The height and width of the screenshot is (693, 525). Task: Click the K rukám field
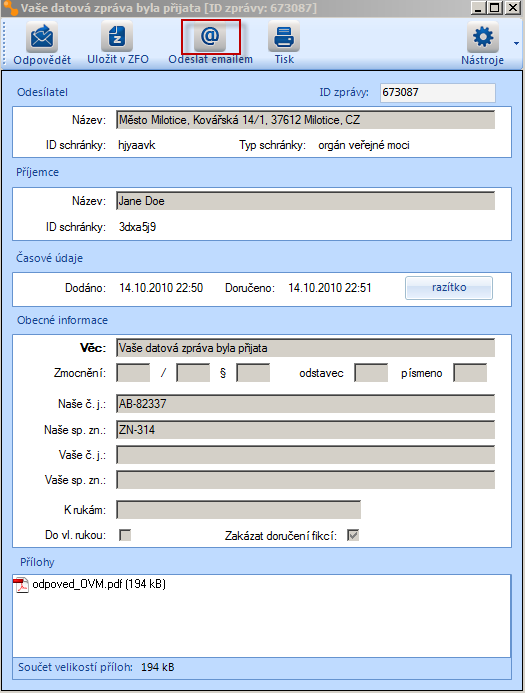point(239,510)
